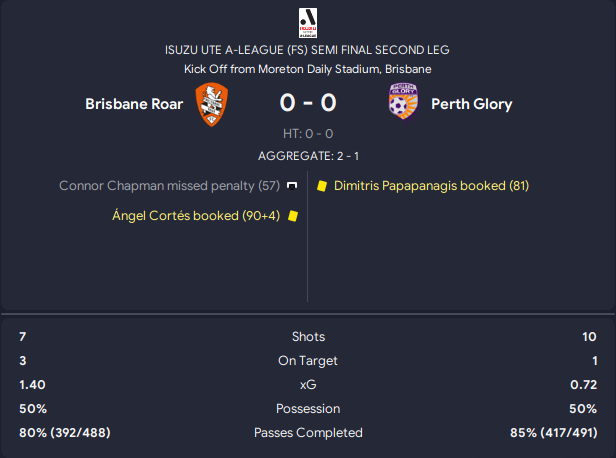The height and width of the screenshot is (458, 616).
Task: Click the Perth Glory club badge
Action: (x=403, y=103)
